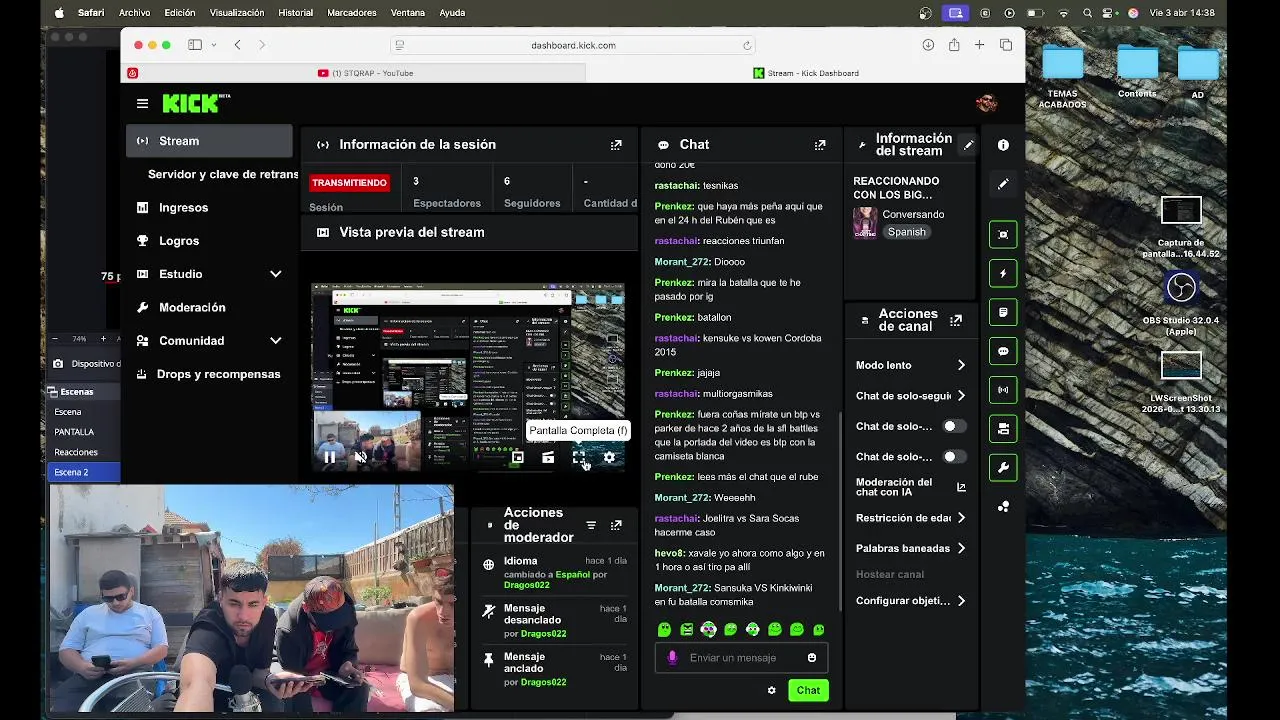Expand the Configurar objetivo option
This screenshot has height=720, width=1280.
click(x=910, y=601)
